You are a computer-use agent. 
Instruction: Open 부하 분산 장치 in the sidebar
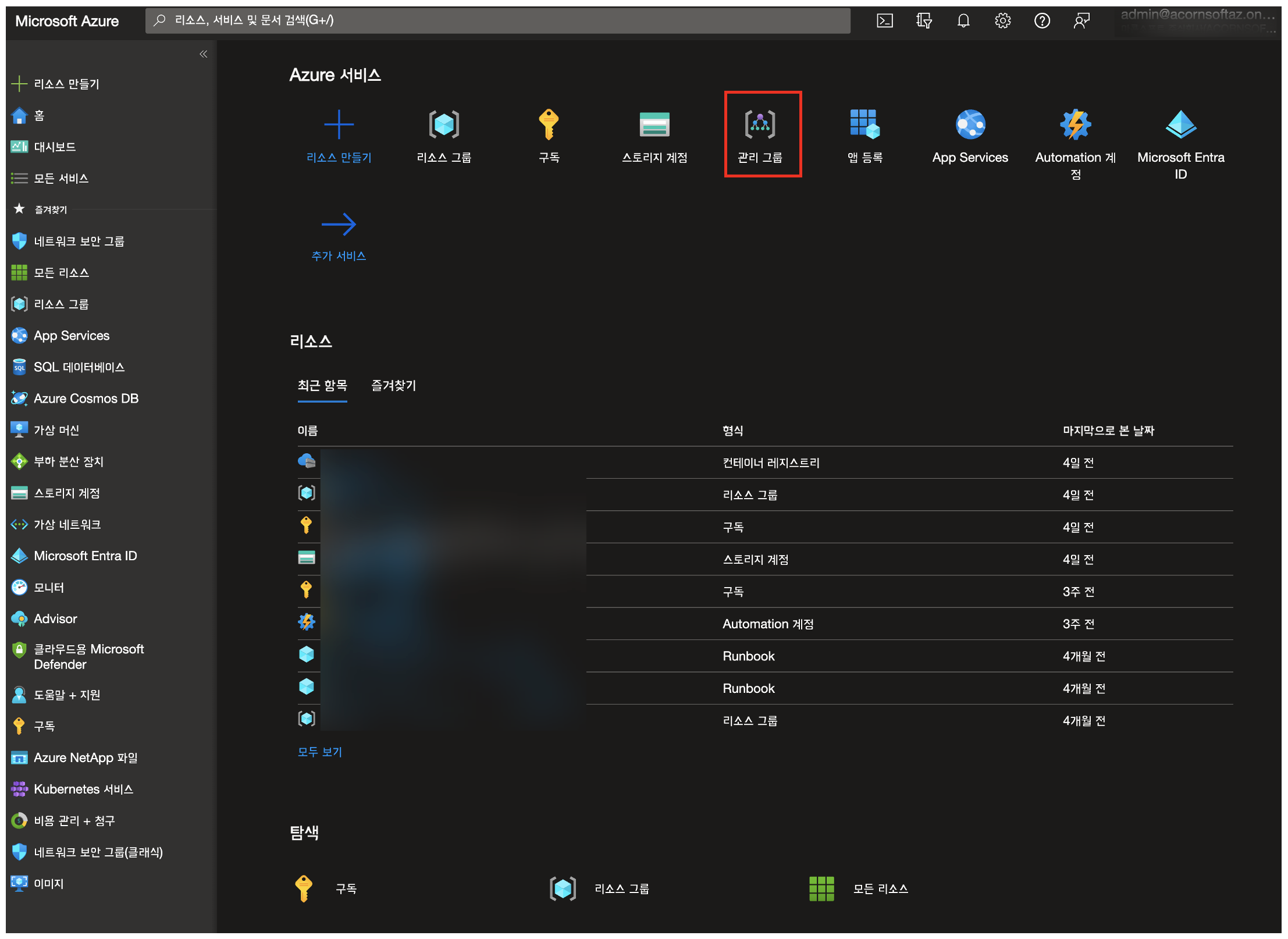[x=58, y=461]
